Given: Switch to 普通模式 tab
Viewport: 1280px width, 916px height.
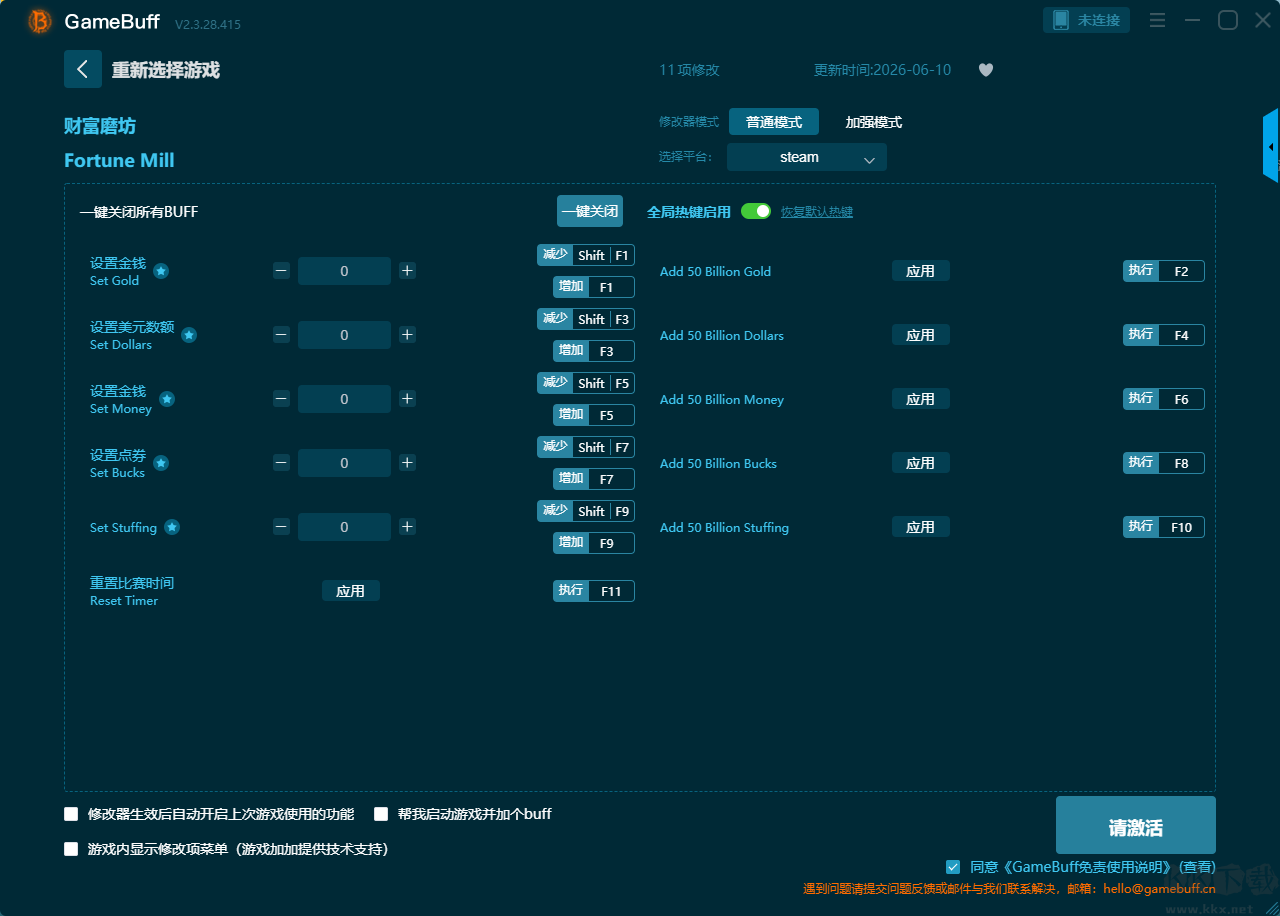Looking at the screenshot, I should [x=774, y=122].
